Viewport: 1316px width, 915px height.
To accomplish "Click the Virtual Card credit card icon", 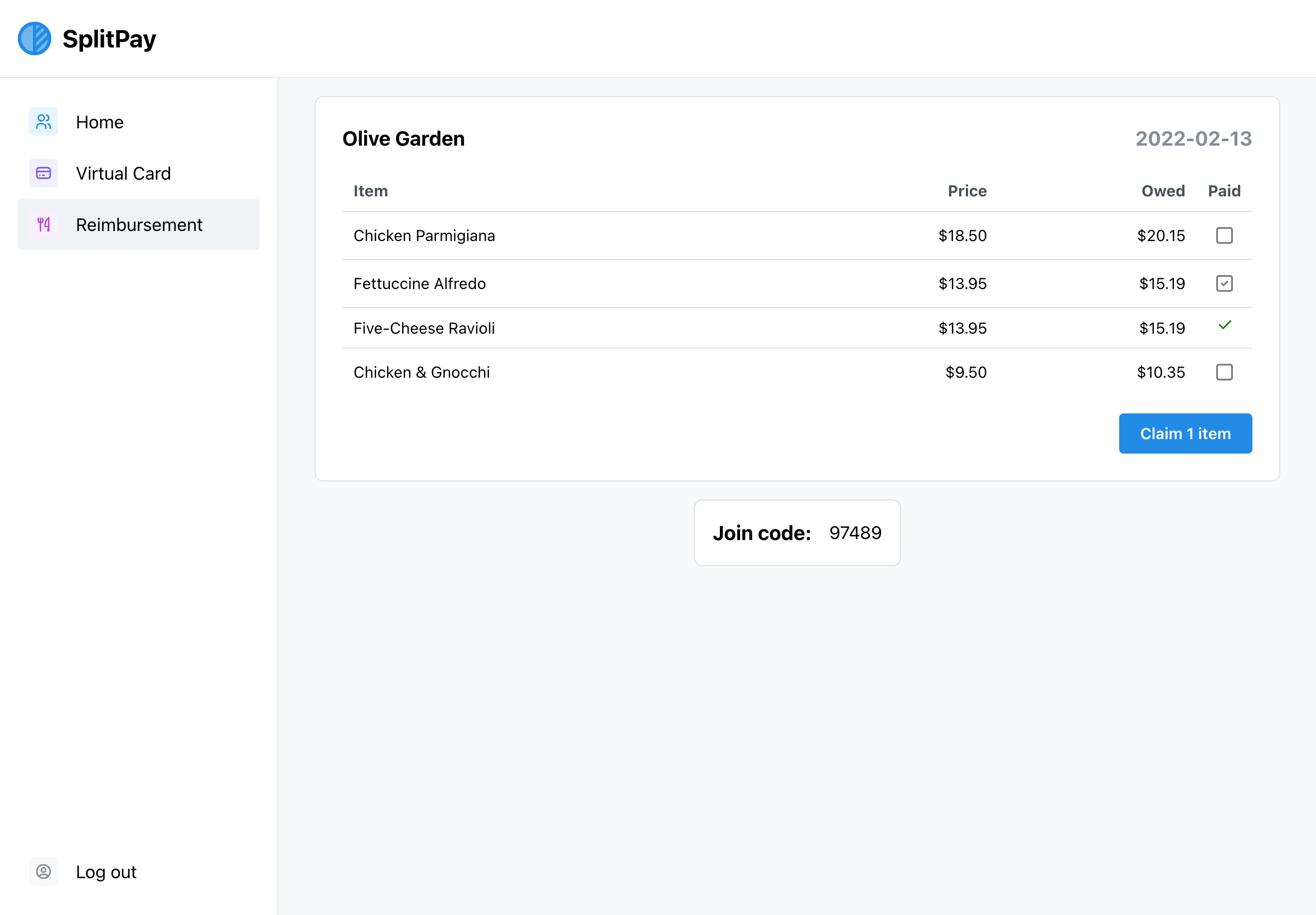I will [x=43, y=173].
